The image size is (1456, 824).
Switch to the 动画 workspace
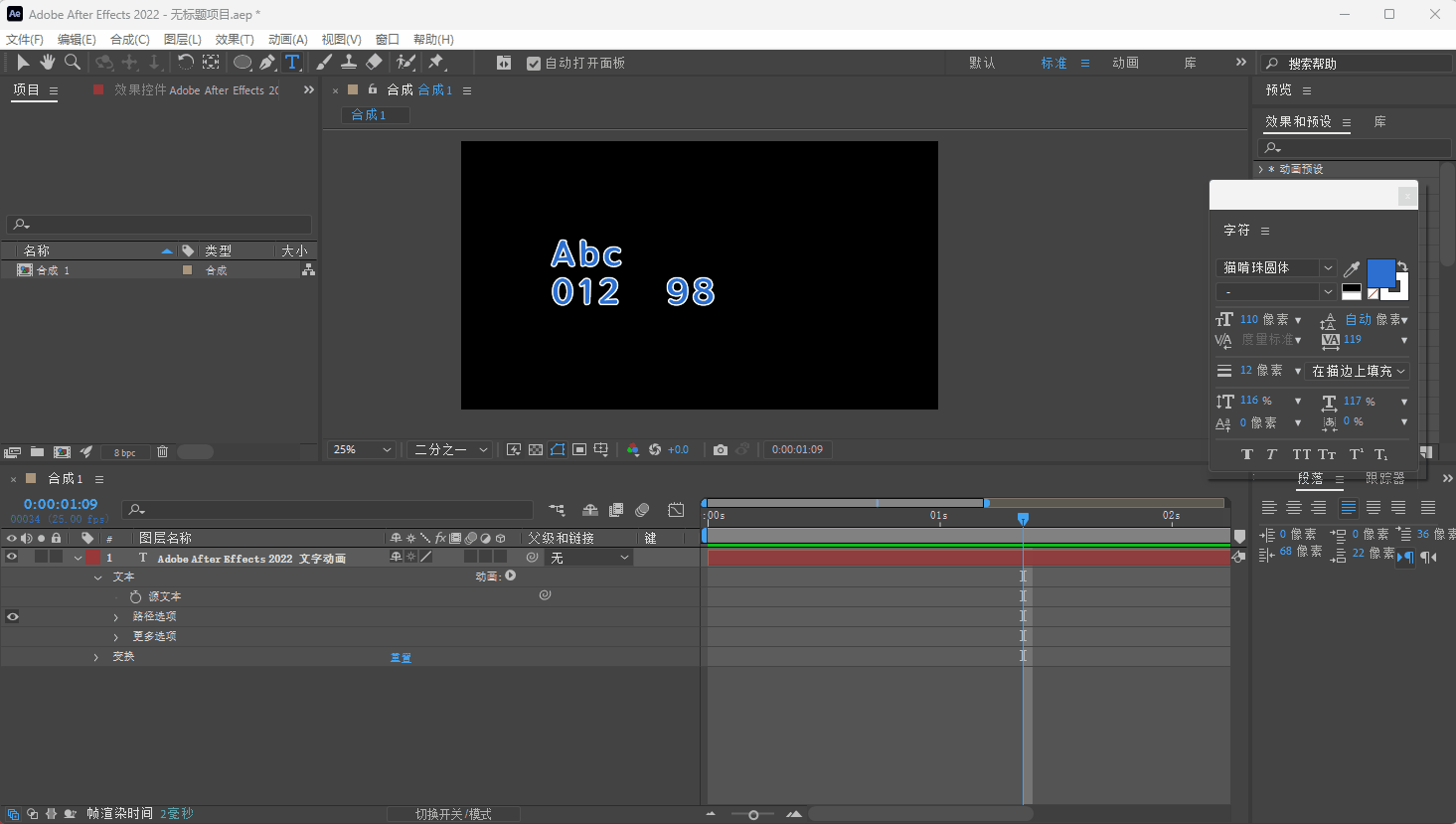tap(1125, 63)
